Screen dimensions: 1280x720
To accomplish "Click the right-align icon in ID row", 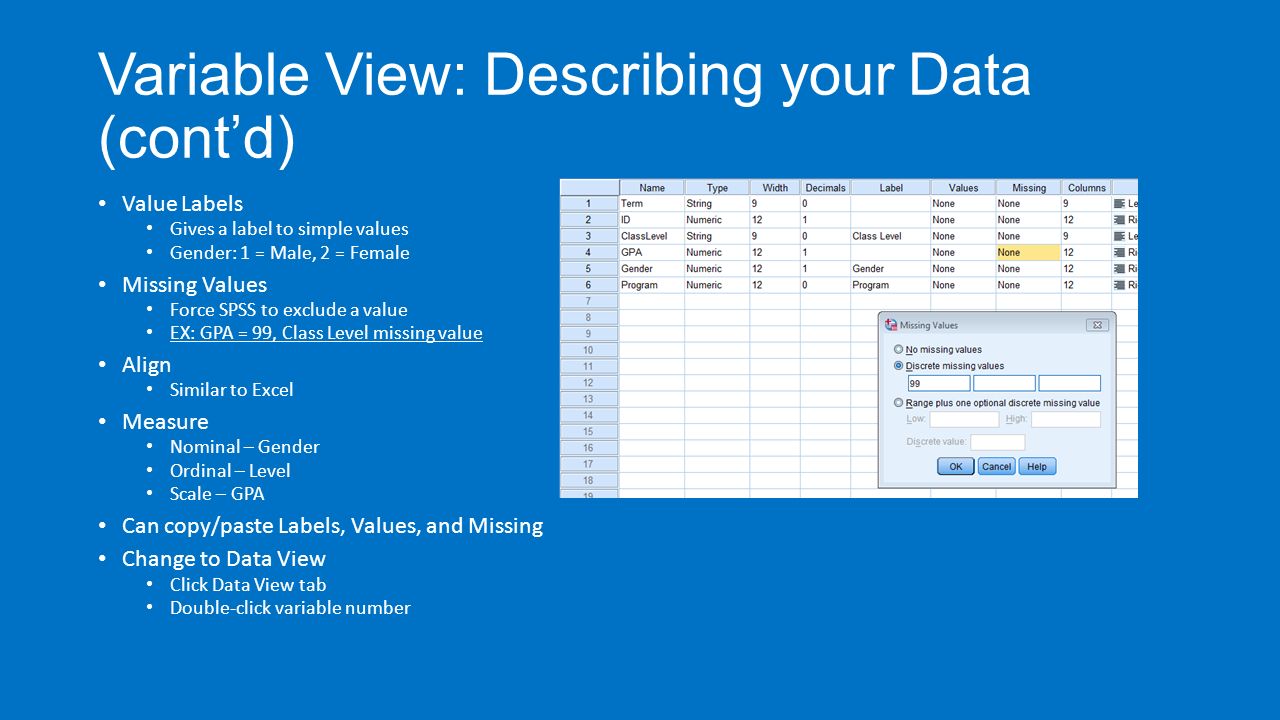I will tap(1119, 219).
